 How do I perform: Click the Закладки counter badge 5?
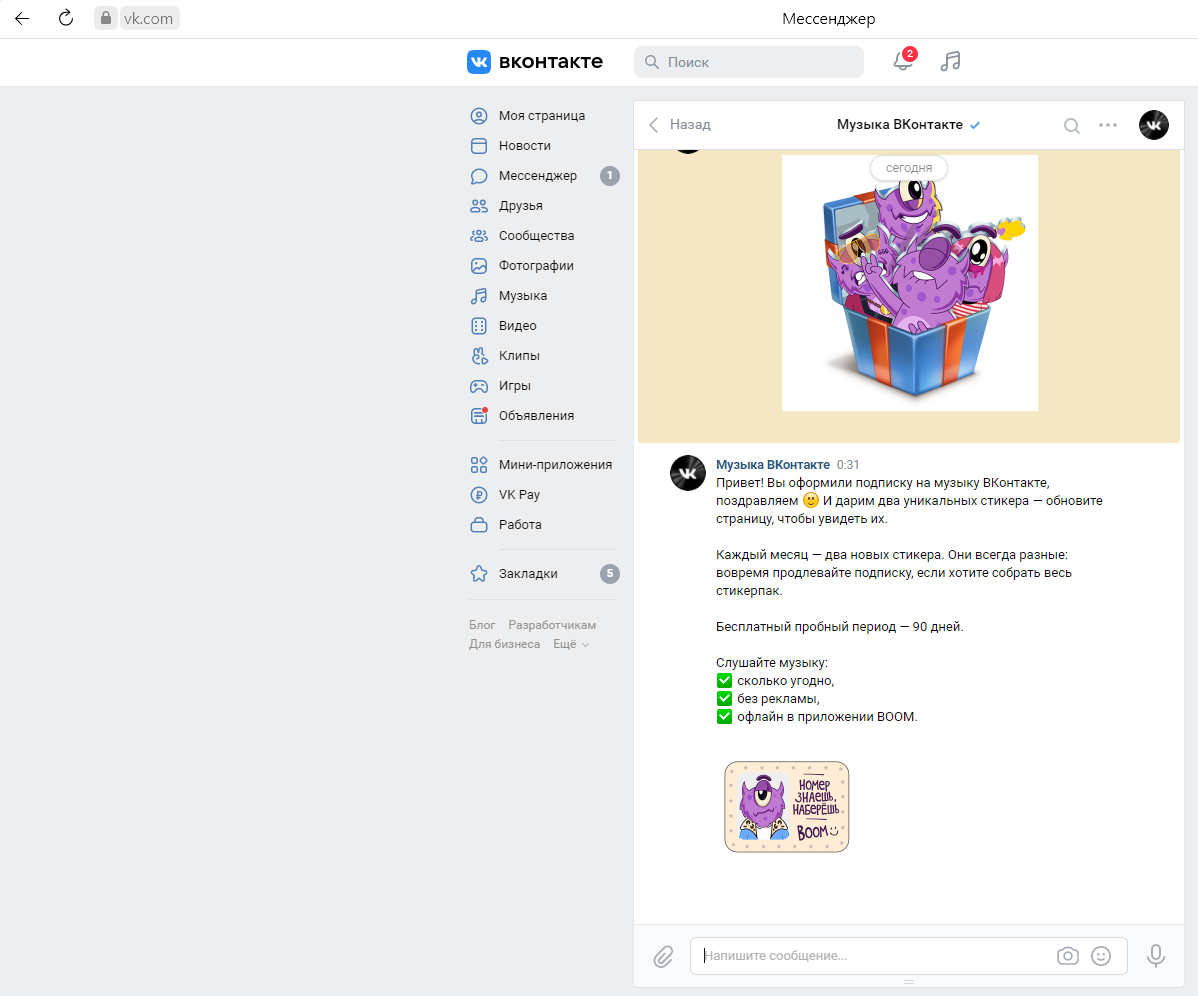pyautogui.click(x=610, y=574)
